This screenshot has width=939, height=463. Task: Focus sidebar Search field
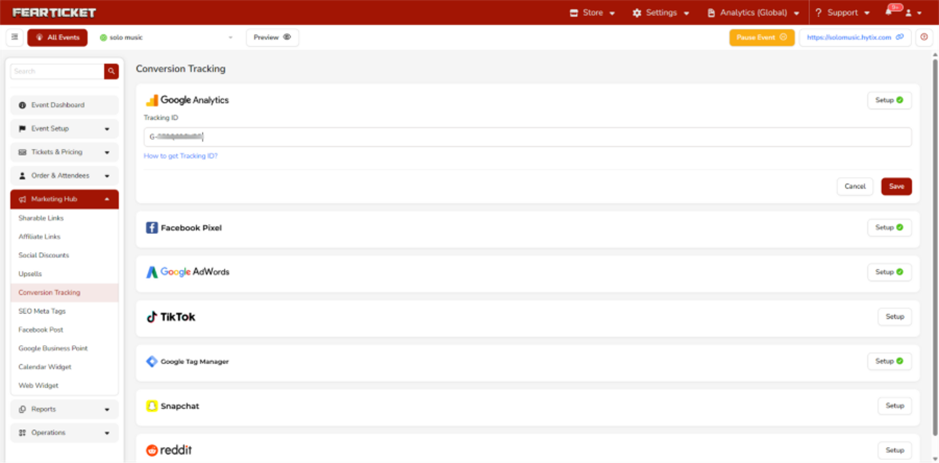57,71
